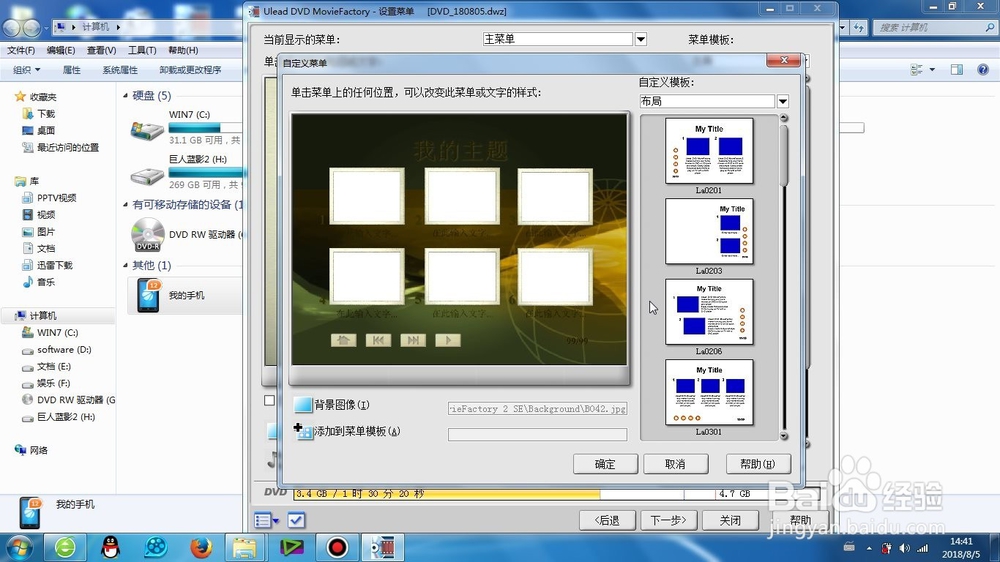The width and height of the screenshot is (1000, 562).
Task: Toggle the Explorer preview pane icon
Action: [957, 70]
